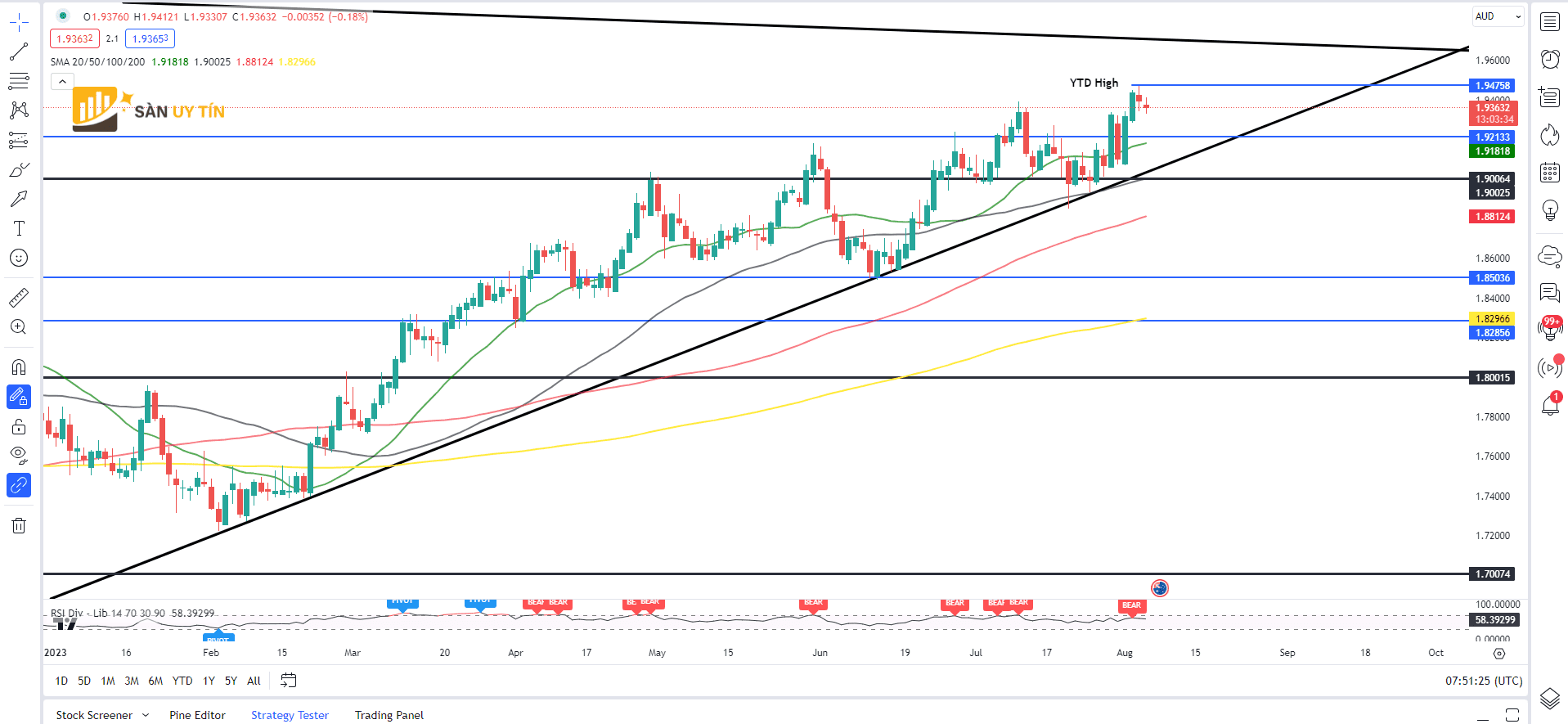Open the Stock Screener tab
1568x724 pixels.
(94, 715)
